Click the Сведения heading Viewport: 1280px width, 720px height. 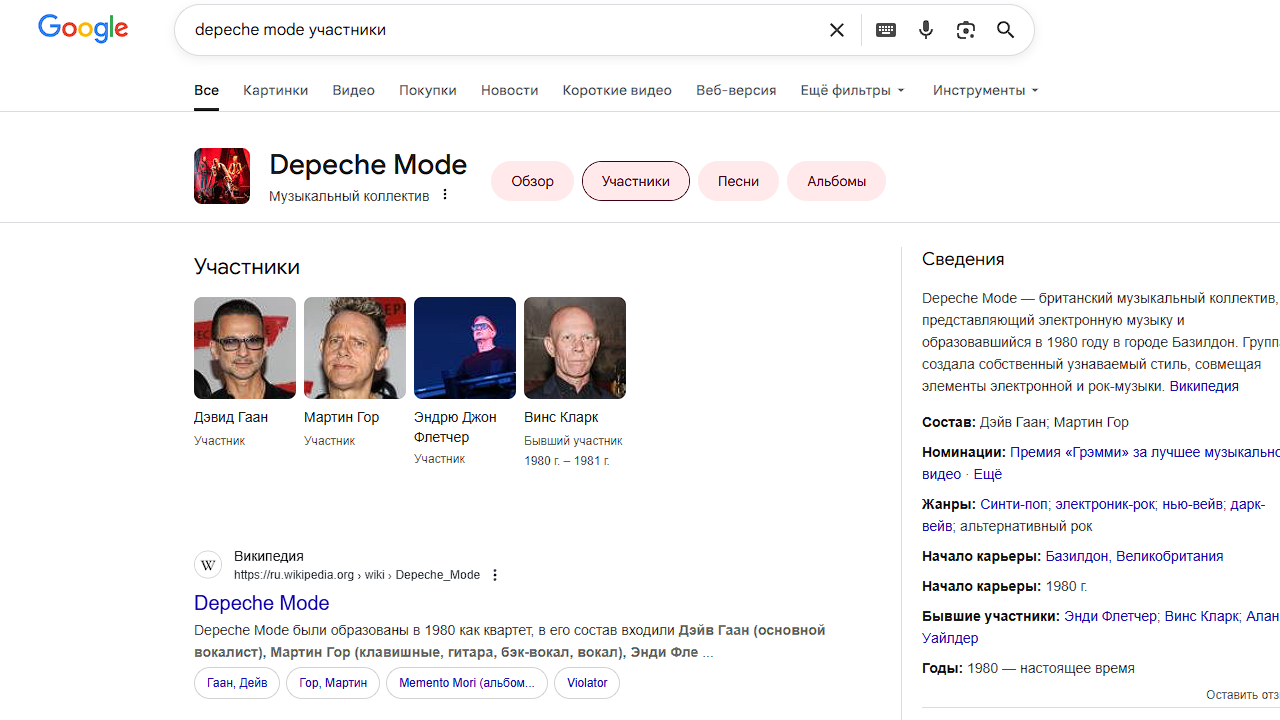click(x=963, y=259)
